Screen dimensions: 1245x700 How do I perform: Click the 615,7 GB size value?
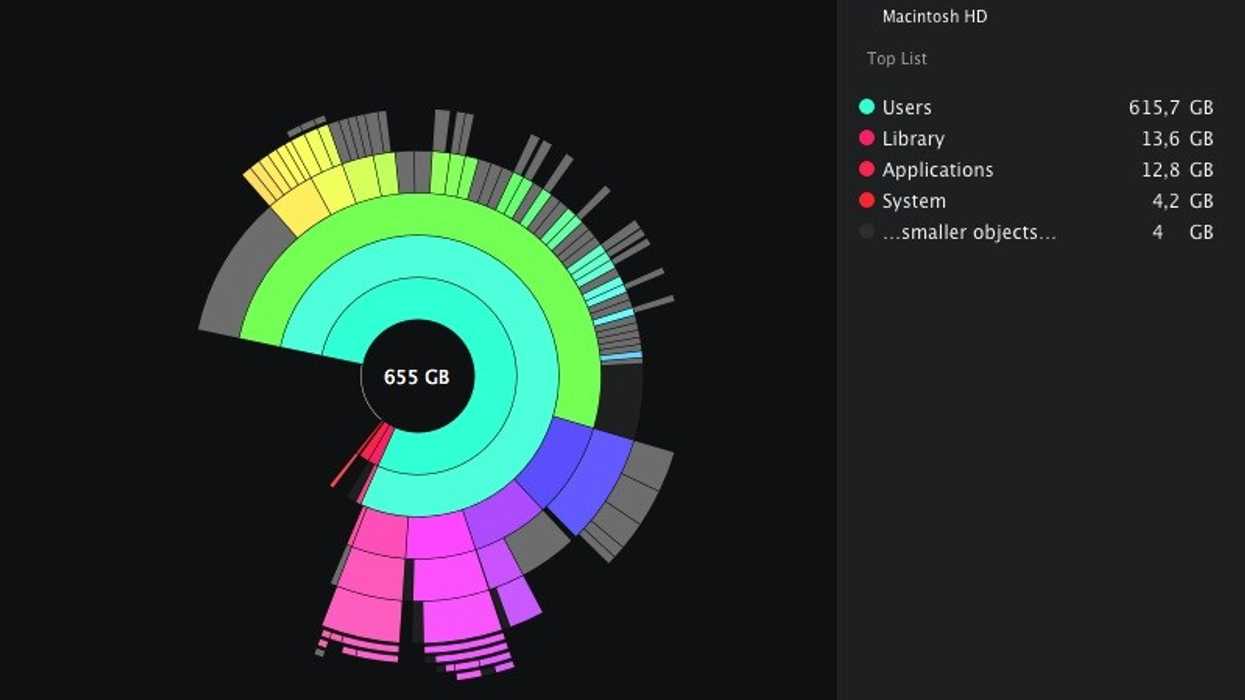coord(1171,107)
